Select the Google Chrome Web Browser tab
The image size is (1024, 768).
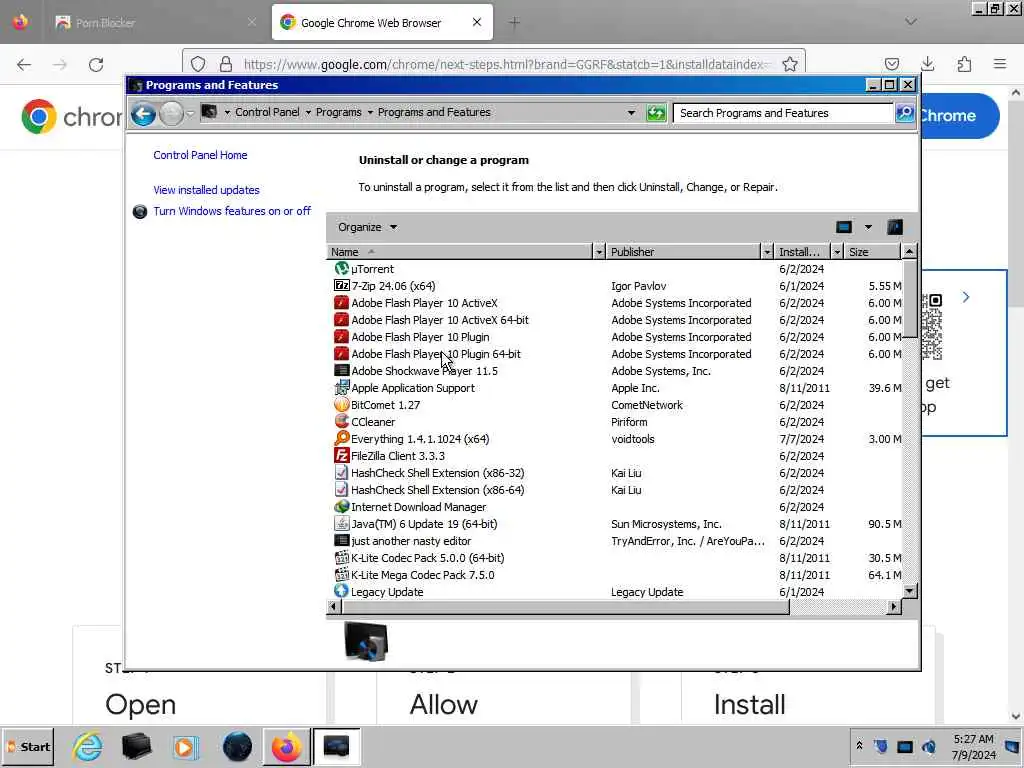[382, 22]
